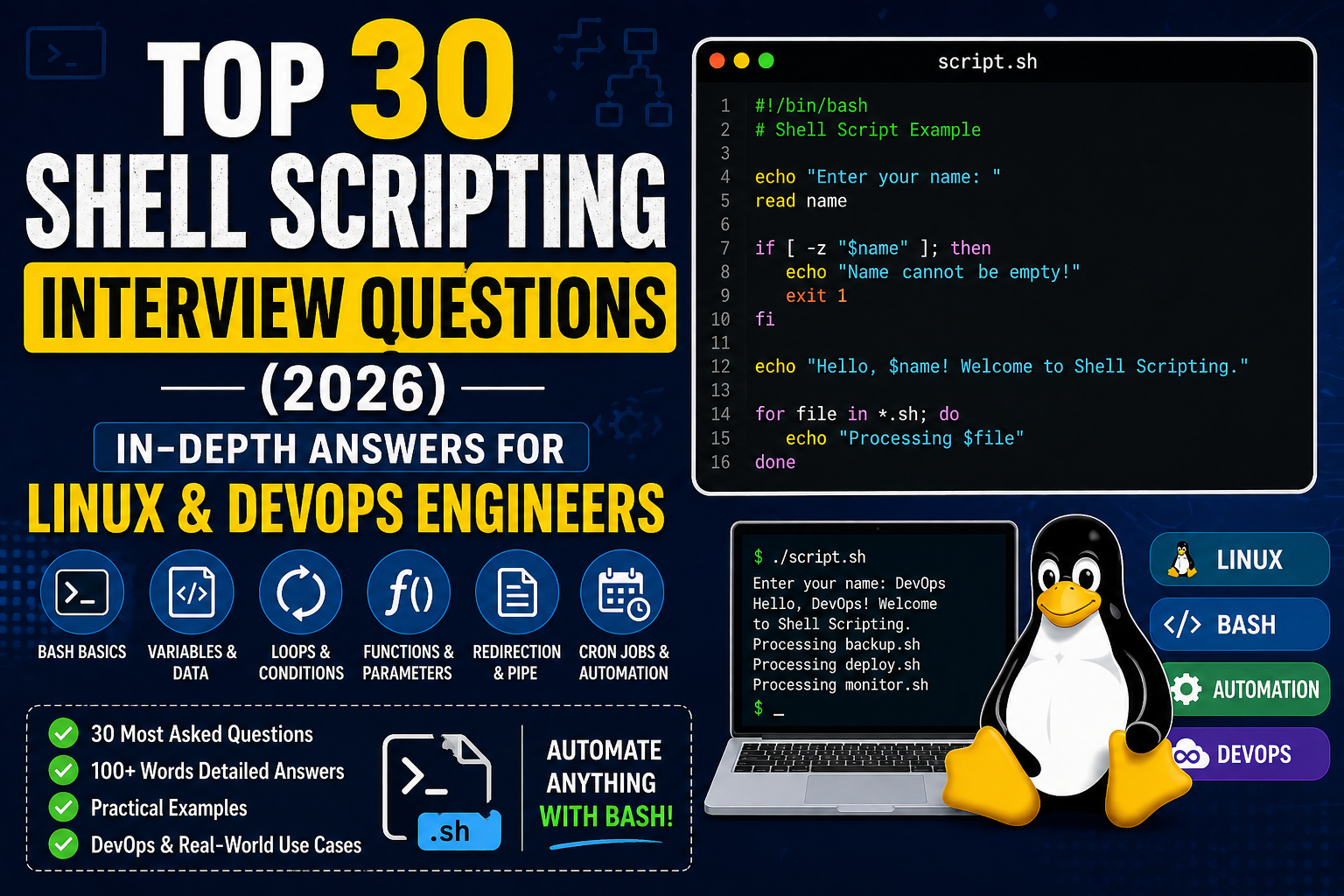Click the '# Shell Script Example' comment line

(x=868, y=129)
